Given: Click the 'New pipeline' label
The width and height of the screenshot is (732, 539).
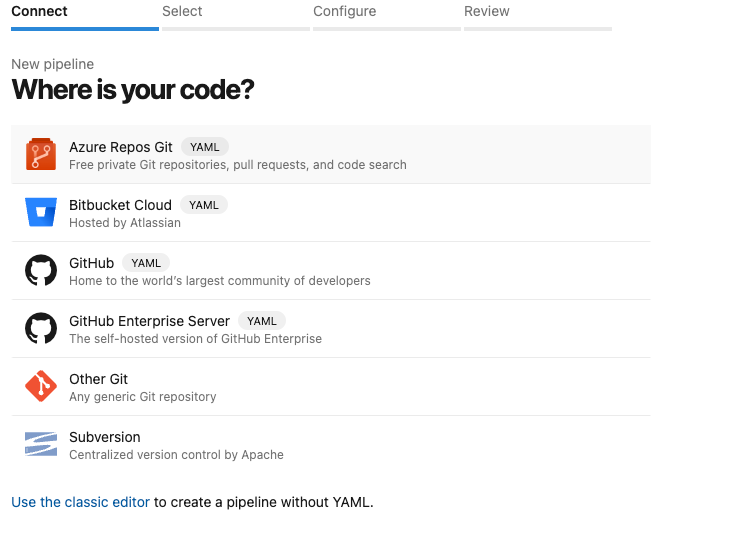Looking at the screenshot, I should click(x=52, y=64).
